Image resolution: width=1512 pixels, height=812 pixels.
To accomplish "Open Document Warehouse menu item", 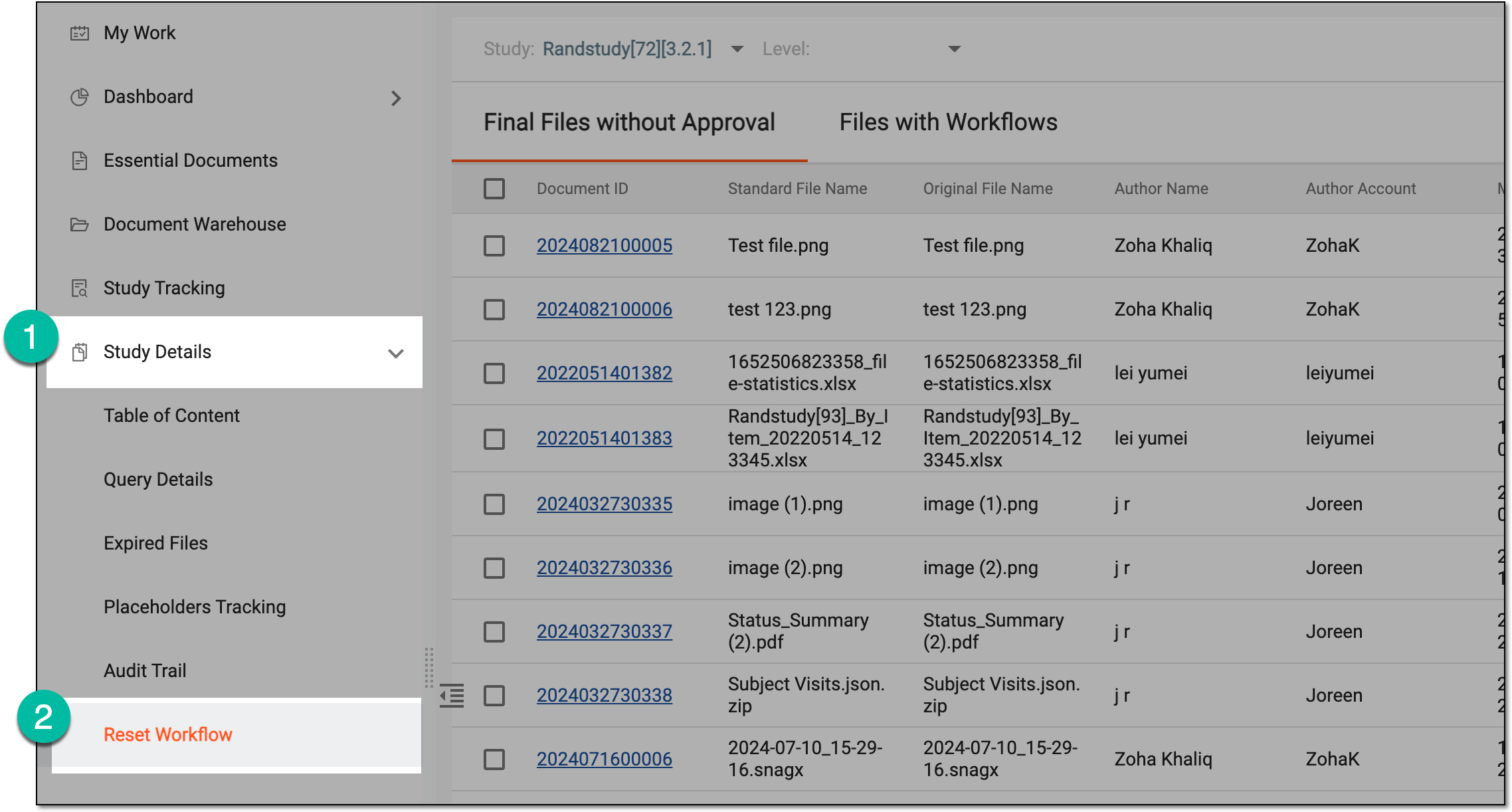I will pos(195,225).
